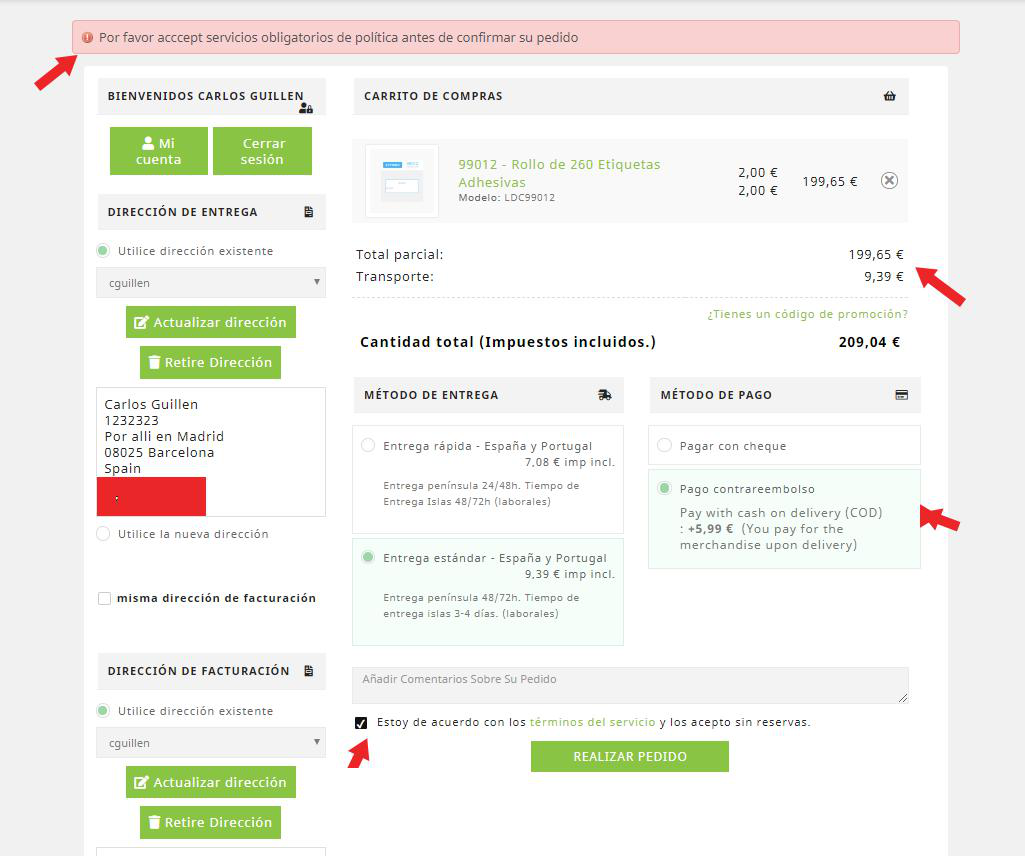Click the delivery address text box with Carlos Guillen
1025x856 pixels.
point(210,452)
